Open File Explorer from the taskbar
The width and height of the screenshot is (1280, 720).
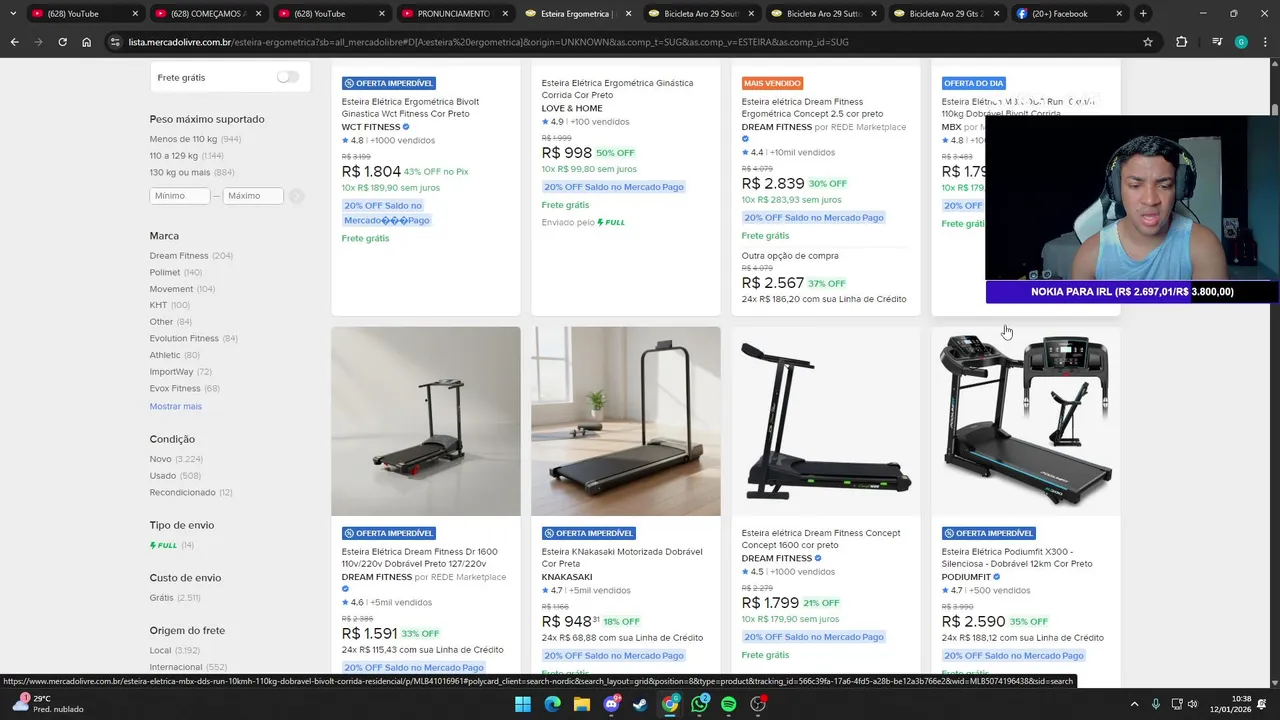[582, 704]
